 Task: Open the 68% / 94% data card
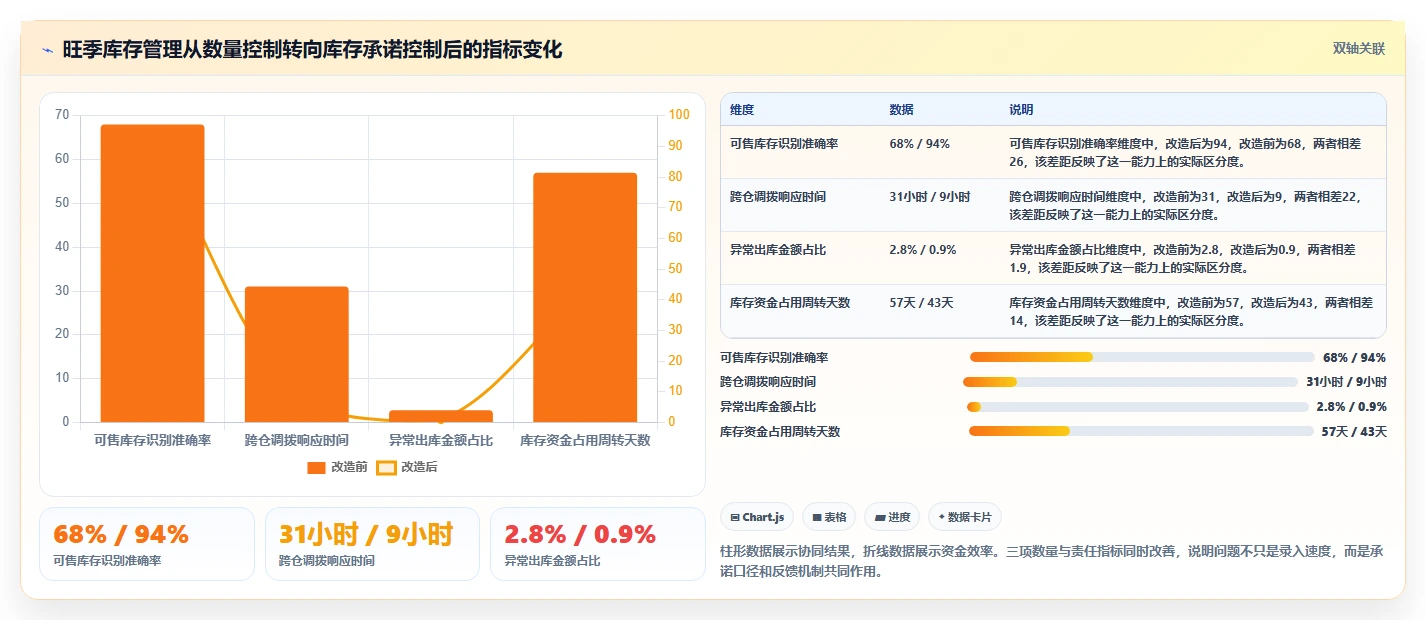tap(147, 544)
